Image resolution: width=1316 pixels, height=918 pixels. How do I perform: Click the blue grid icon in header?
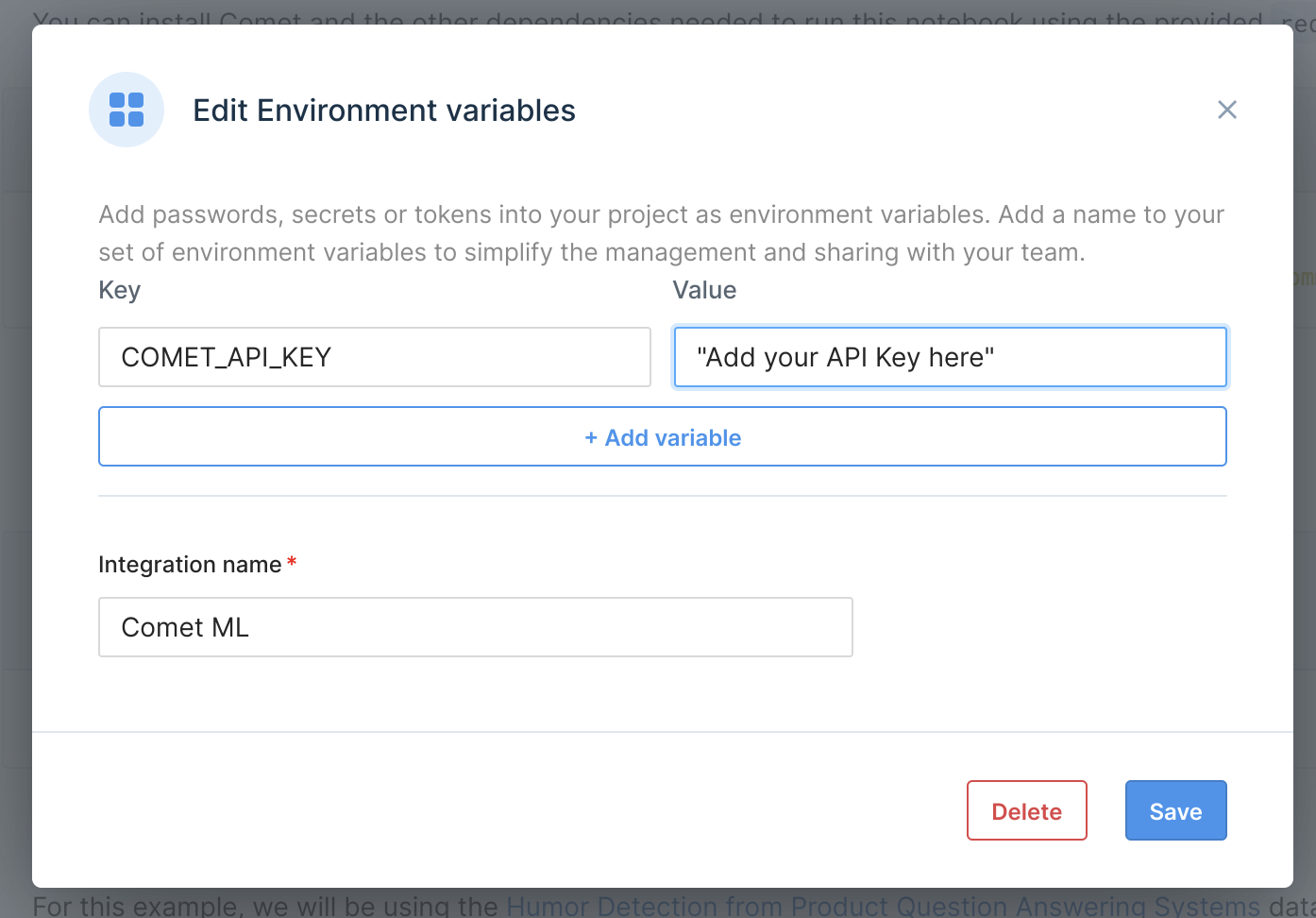coord(127,110)
